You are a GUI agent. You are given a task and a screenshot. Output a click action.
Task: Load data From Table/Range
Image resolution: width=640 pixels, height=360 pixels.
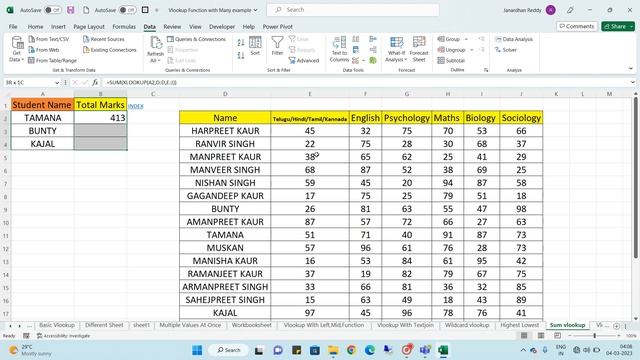coord(52,60)
